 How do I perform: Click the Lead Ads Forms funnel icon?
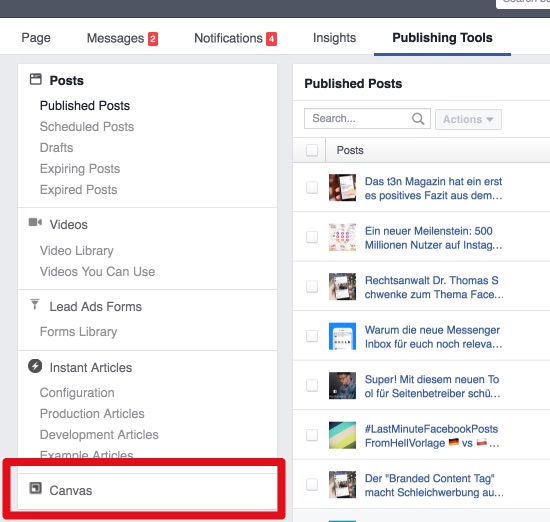(x=35, y=304)
